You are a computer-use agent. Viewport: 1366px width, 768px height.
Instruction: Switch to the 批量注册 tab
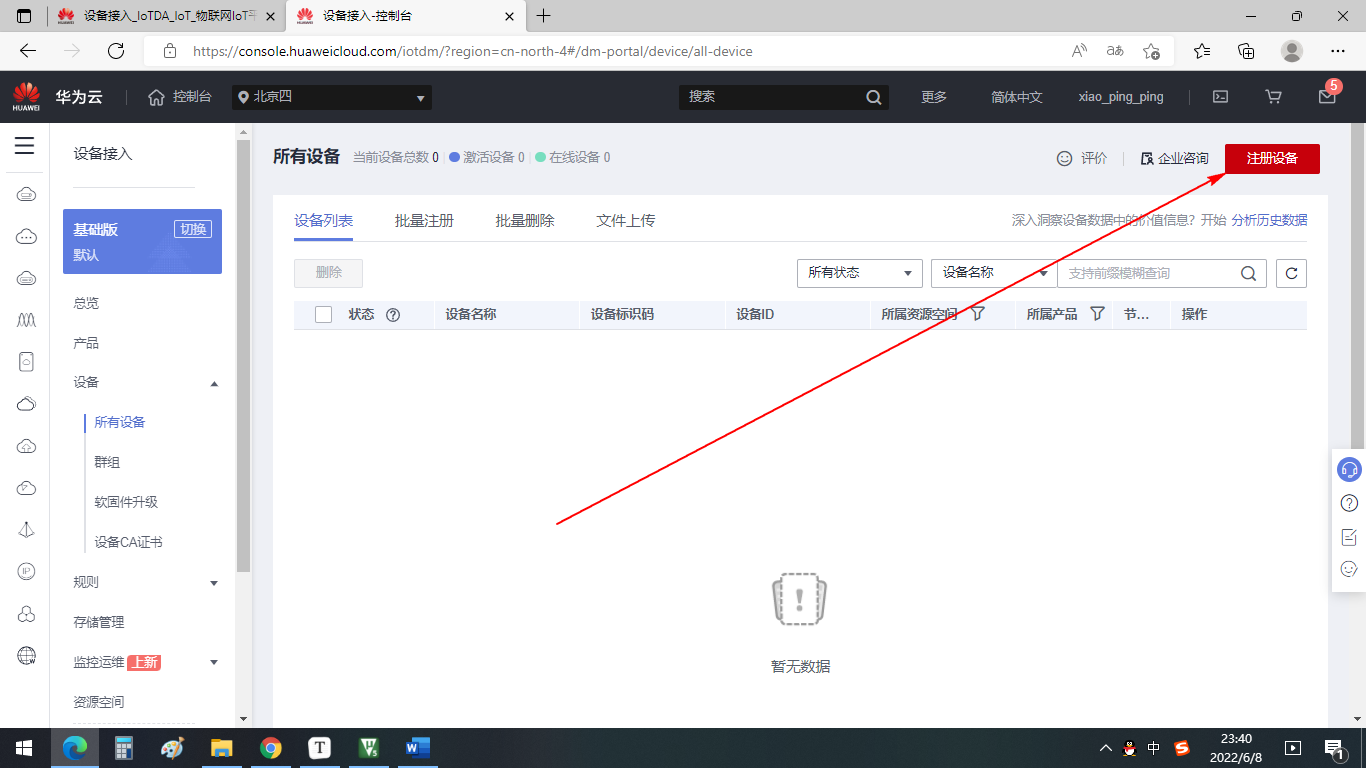coord(424,220)
